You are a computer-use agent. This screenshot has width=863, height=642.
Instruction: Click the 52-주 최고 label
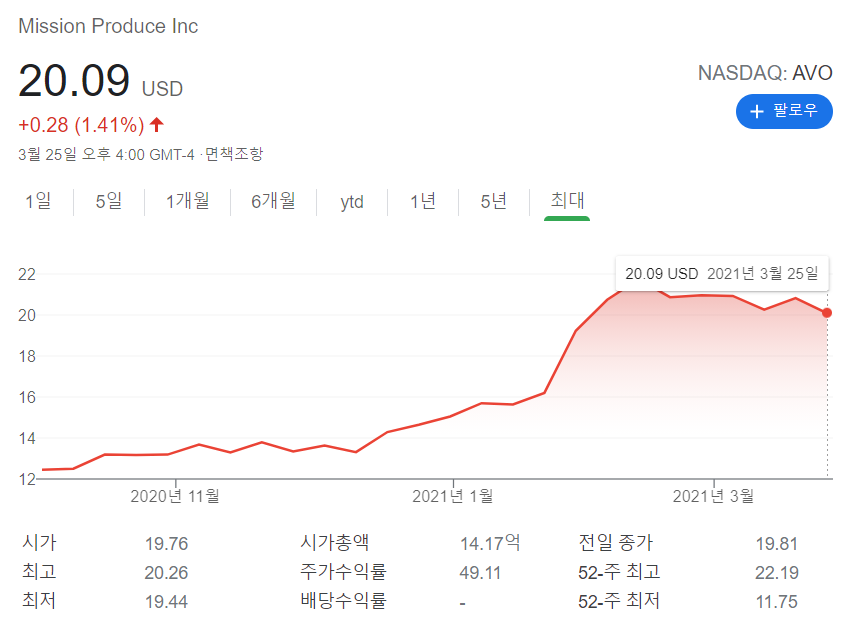tap(619, 572)
